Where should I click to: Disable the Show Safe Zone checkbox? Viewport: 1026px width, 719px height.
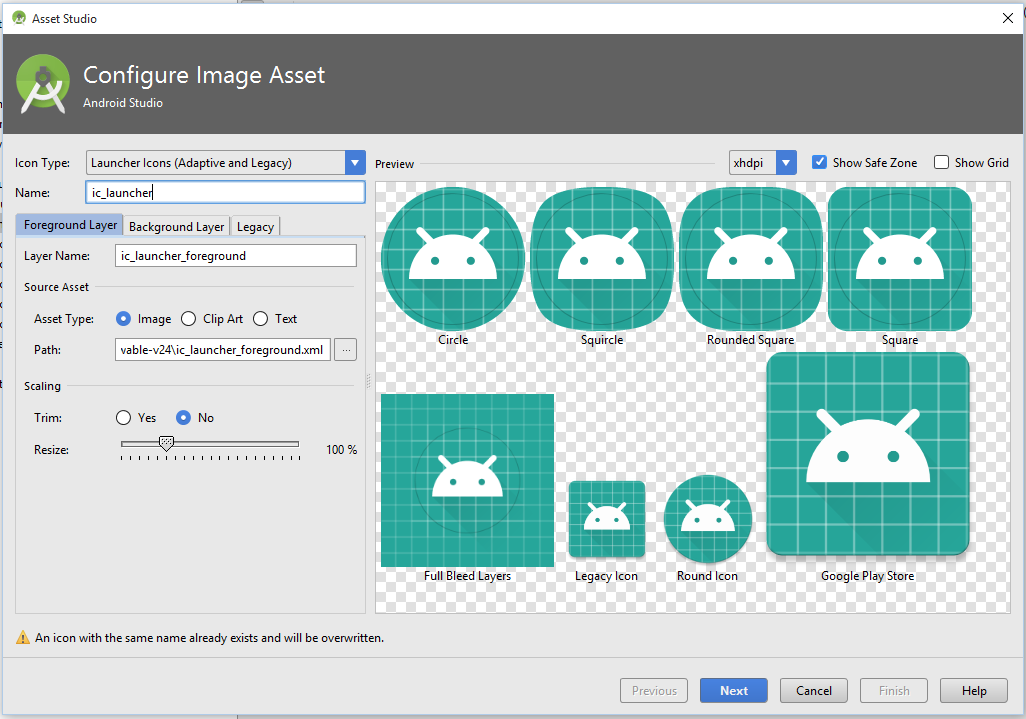click(820, 162)
